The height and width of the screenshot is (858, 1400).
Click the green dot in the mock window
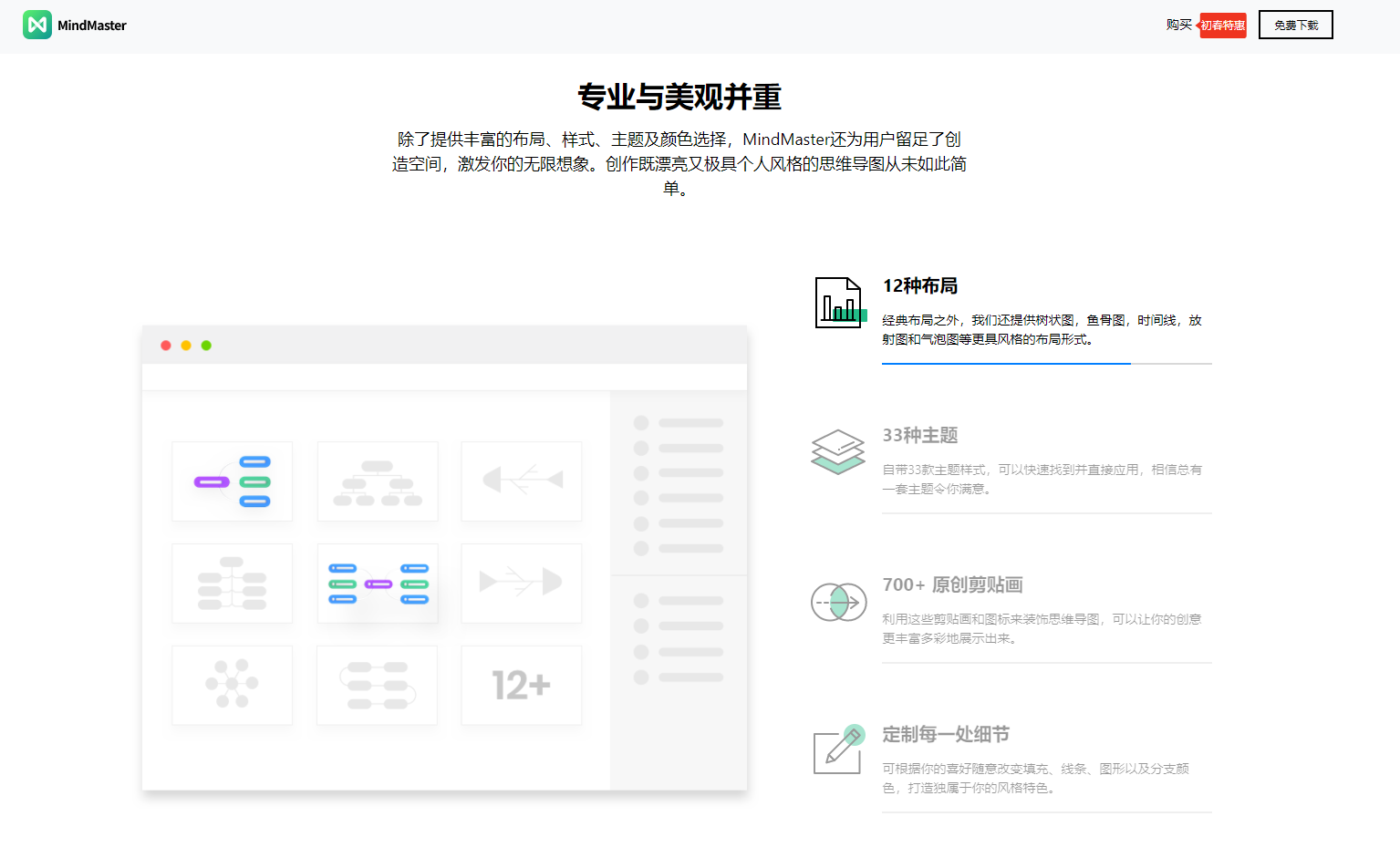point(206,346)
